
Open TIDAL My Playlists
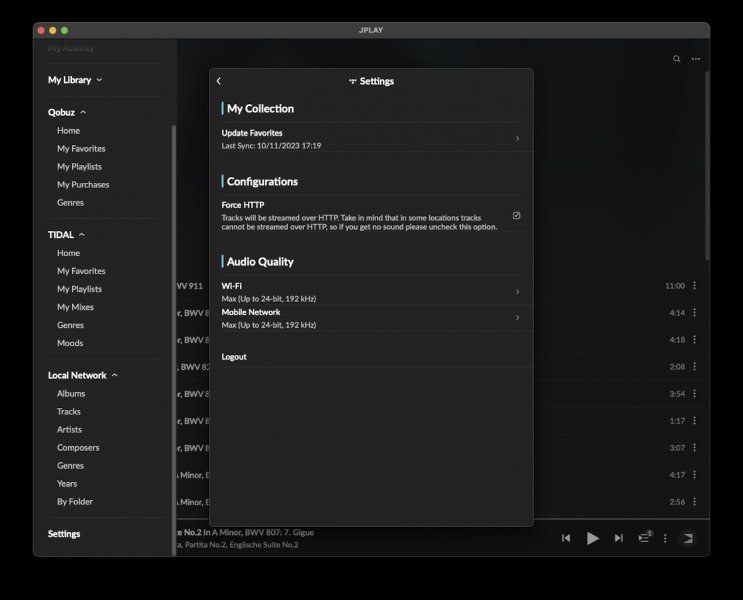pos(79,289)
